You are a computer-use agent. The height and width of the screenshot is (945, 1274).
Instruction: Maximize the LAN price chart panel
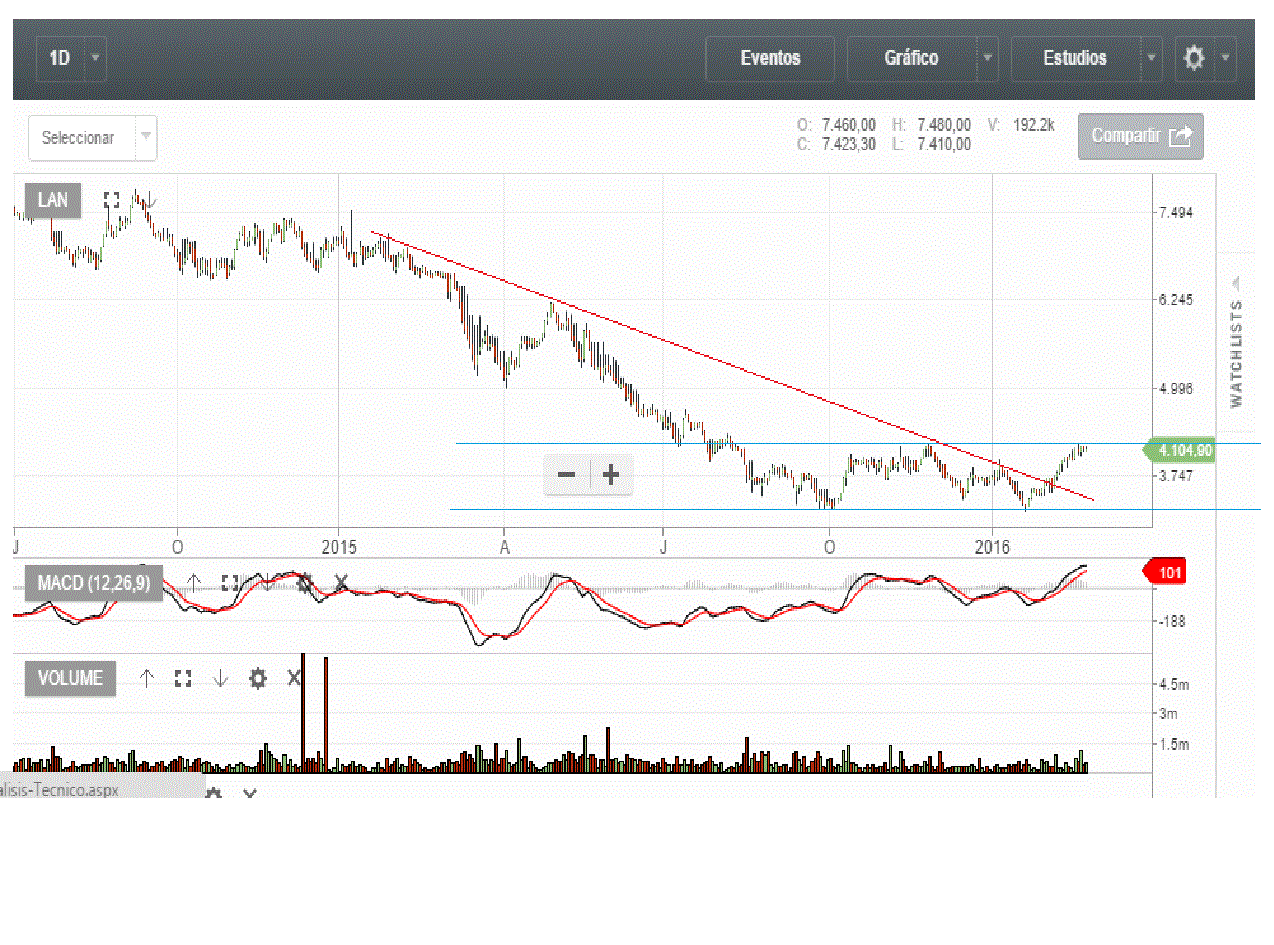pos(111,200)
